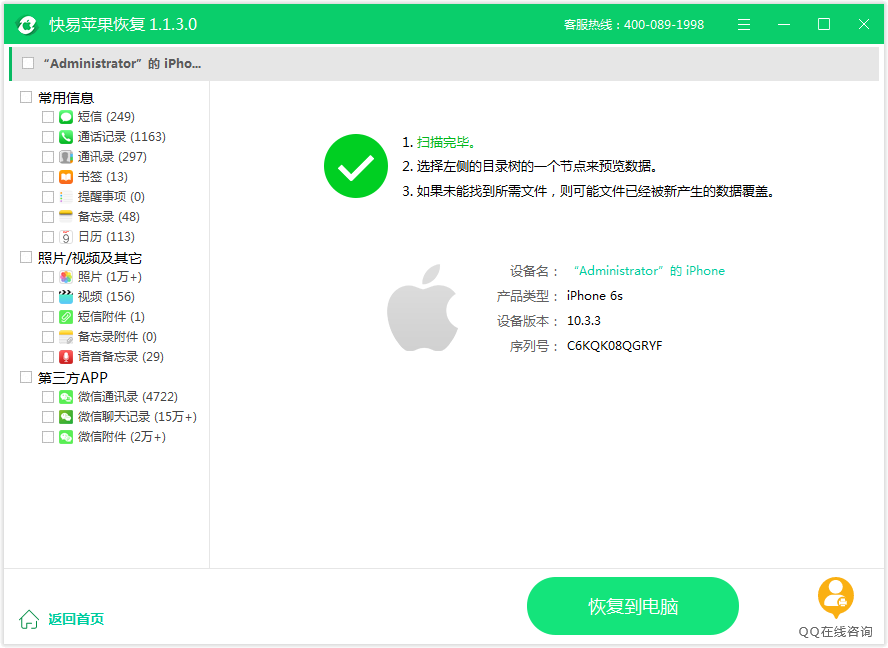Click the 微信通讯录 WeChat icon
Viewport: 888px width, 648px height.
(x=66, y=397)
